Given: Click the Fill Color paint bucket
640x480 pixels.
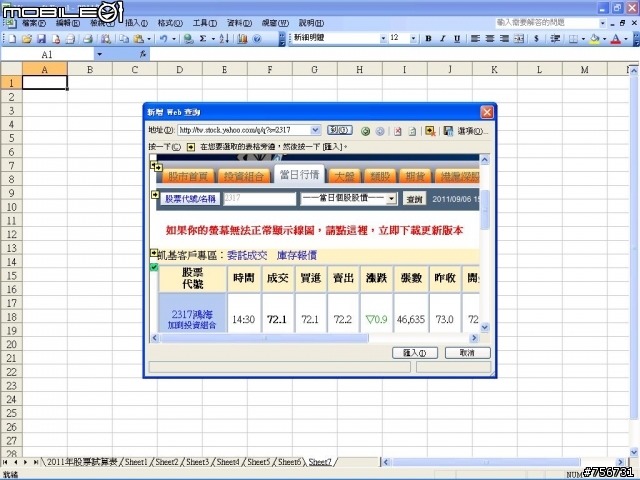Looking at the screenshot, I should (x=595, y=39).
